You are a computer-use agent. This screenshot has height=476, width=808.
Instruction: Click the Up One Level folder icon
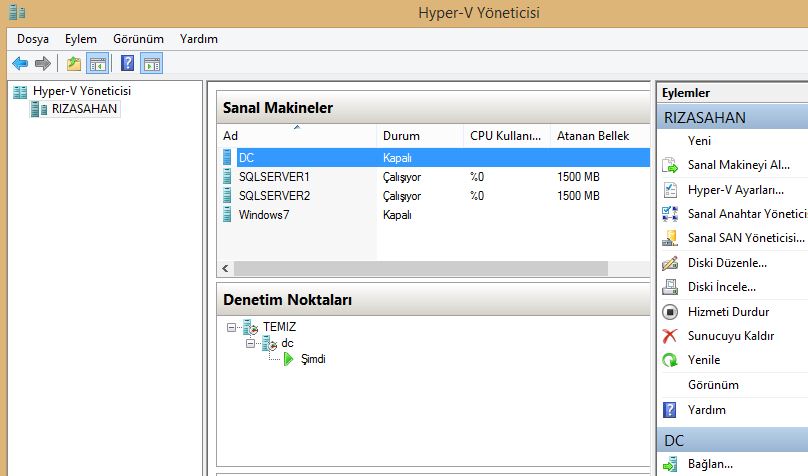[x=74, y=64]
